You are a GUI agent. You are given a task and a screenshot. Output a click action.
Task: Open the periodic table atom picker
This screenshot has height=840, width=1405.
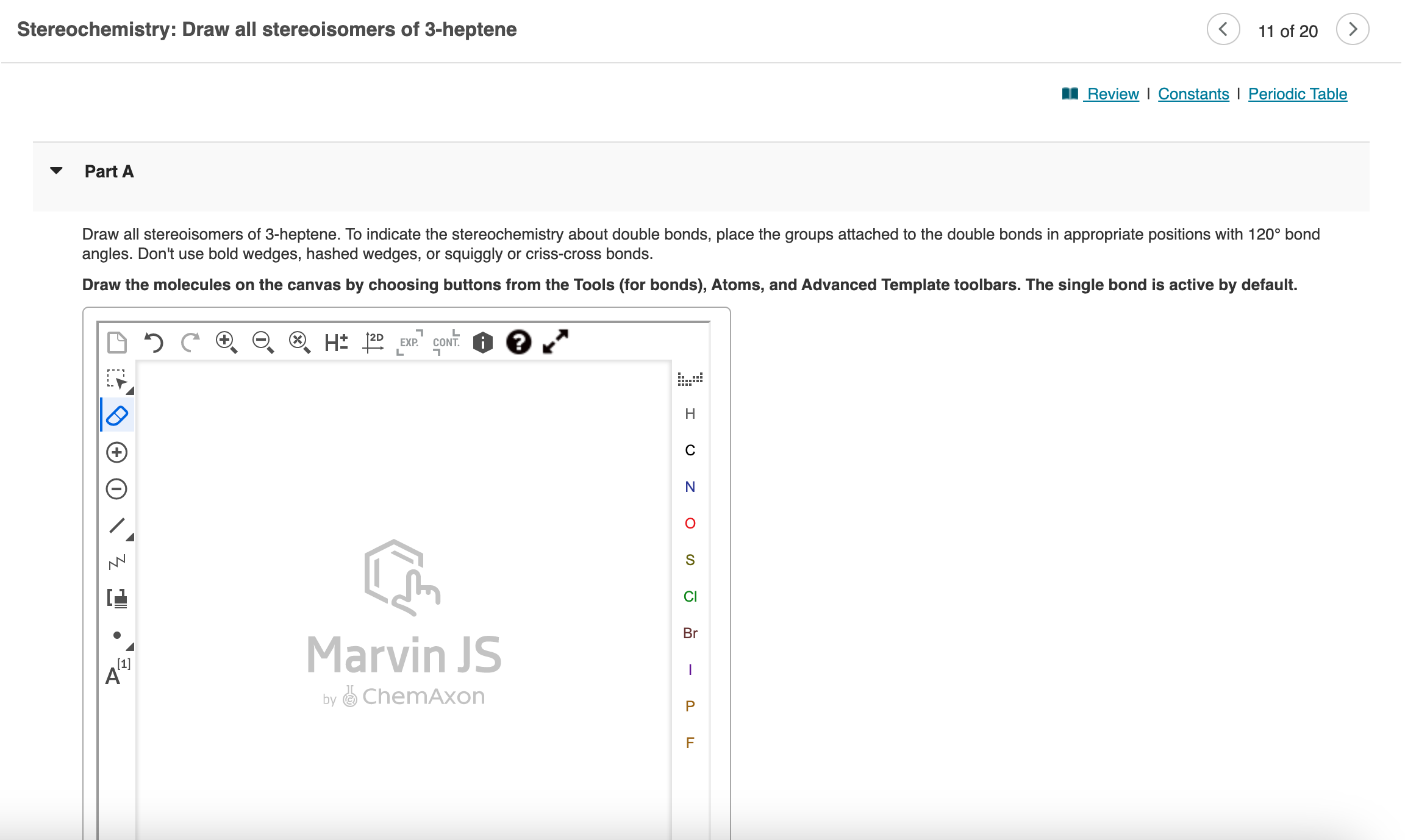click(x=690, y=379)
